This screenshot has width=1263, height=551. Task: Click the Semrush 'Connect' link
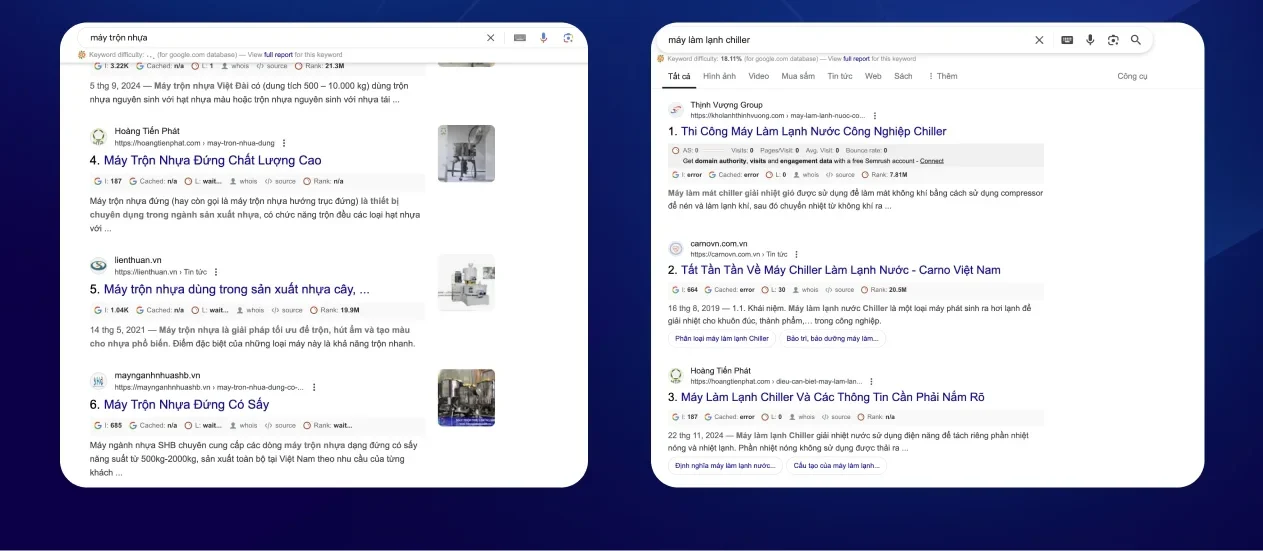pos(931,160)
